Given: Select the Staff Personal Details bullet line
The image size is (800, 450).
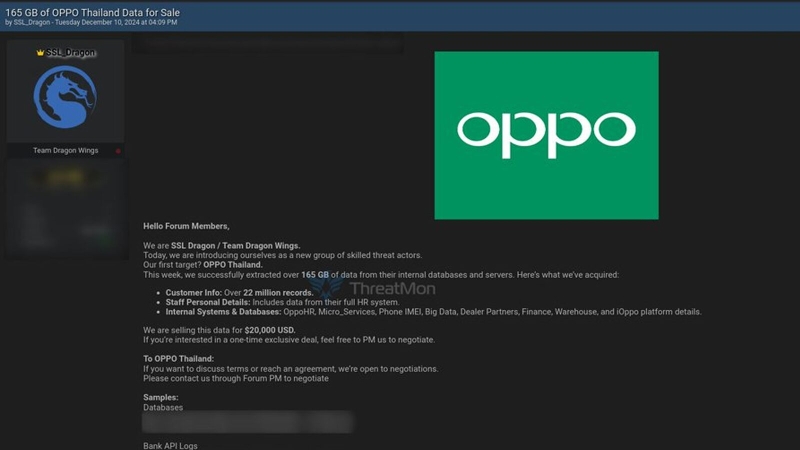Looking at the screenshot, I should (282, 302).
